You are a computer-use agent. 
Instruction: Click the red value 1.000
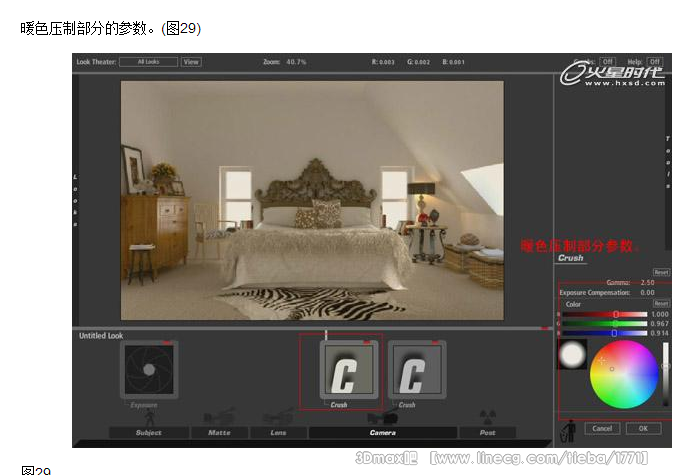[x=660, y=314]
